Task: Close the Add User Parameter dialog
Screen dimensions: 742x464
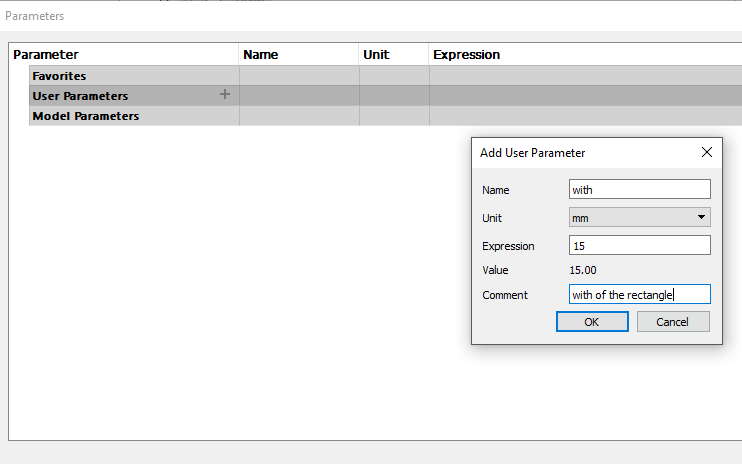Action: 707,152
